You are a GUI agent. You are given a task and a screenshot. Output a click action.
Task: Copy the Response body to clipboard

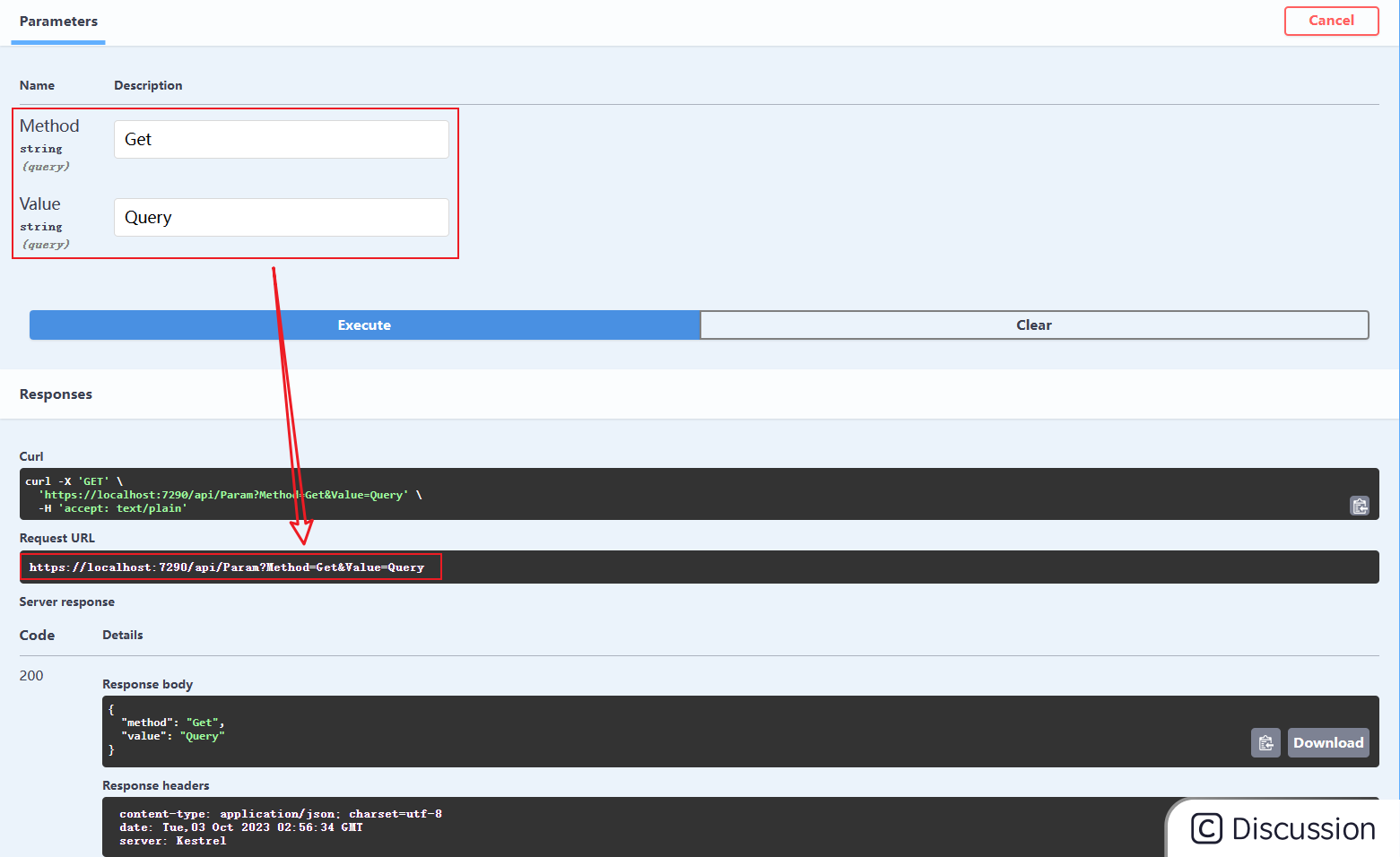(1265, 742)
